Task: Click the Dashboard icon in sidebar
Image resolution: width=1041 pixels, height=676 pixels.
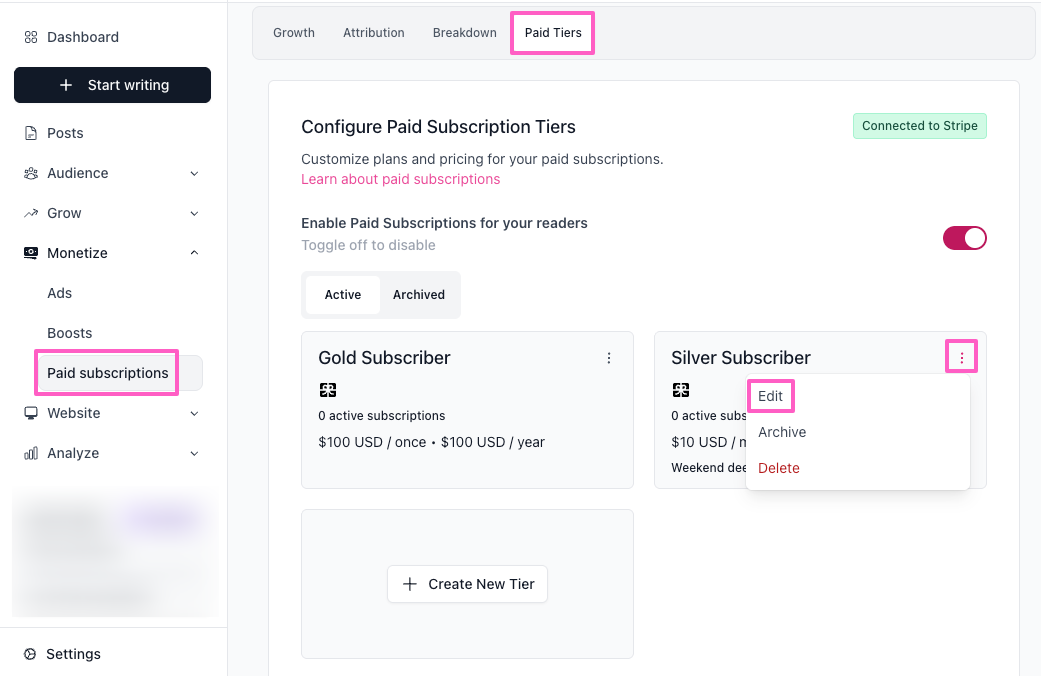Action: click(x=31, y=37)
